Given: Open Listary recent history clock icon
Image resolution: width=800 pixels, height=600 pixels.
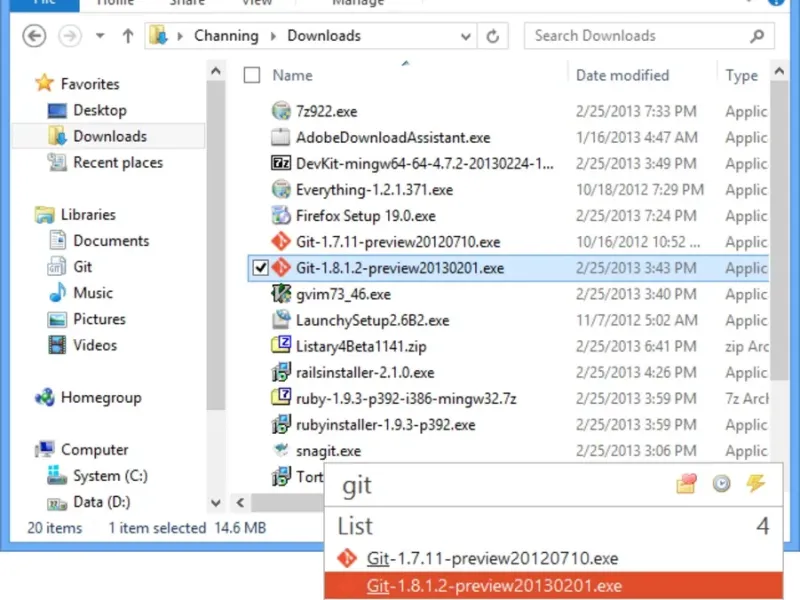Looking at the screenshot, I should (721, 484).
